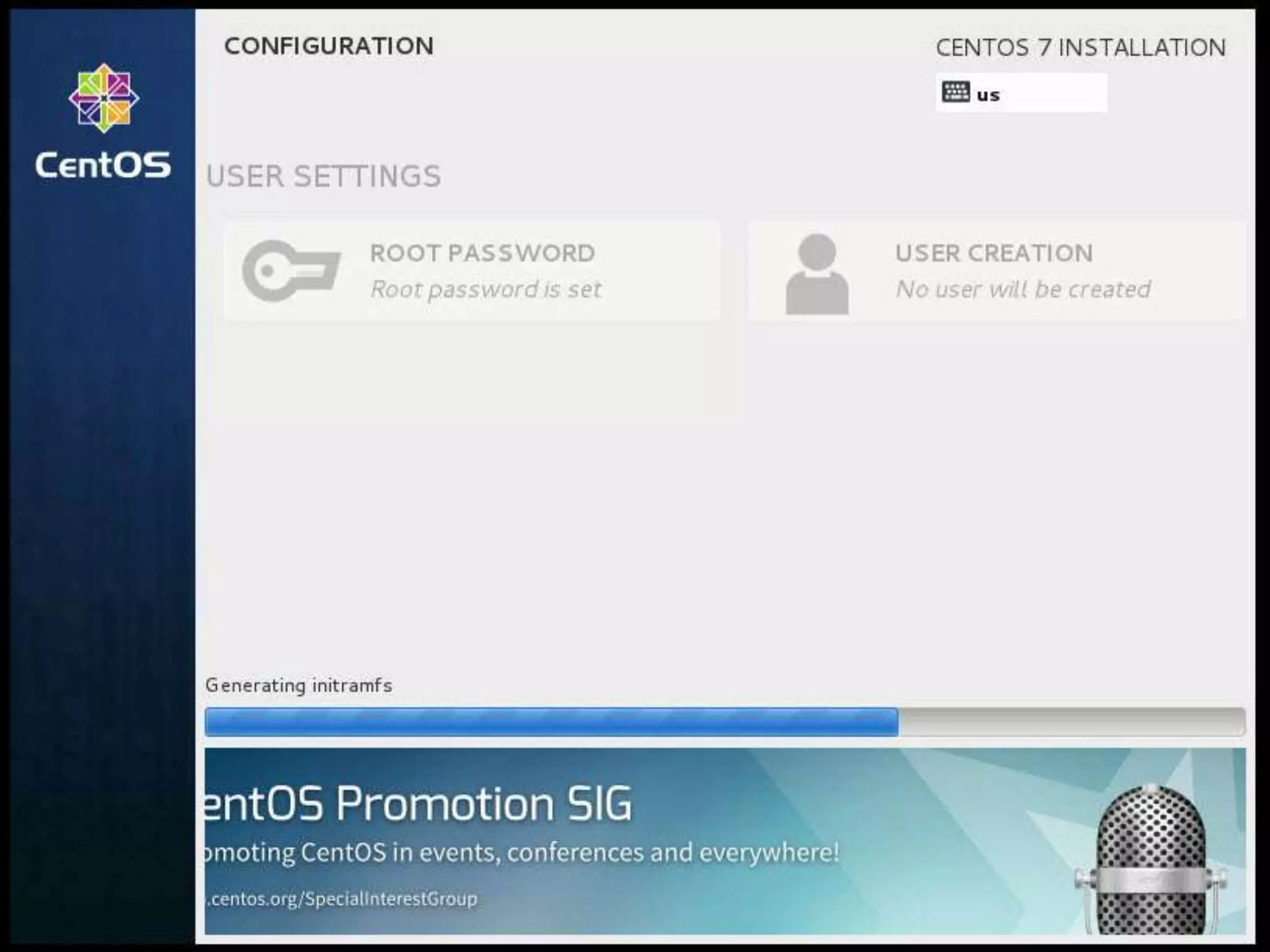Click the centos.org/SpecialInterestGroup link text
Screen dimensions: 1270x952
click(342, 899)
